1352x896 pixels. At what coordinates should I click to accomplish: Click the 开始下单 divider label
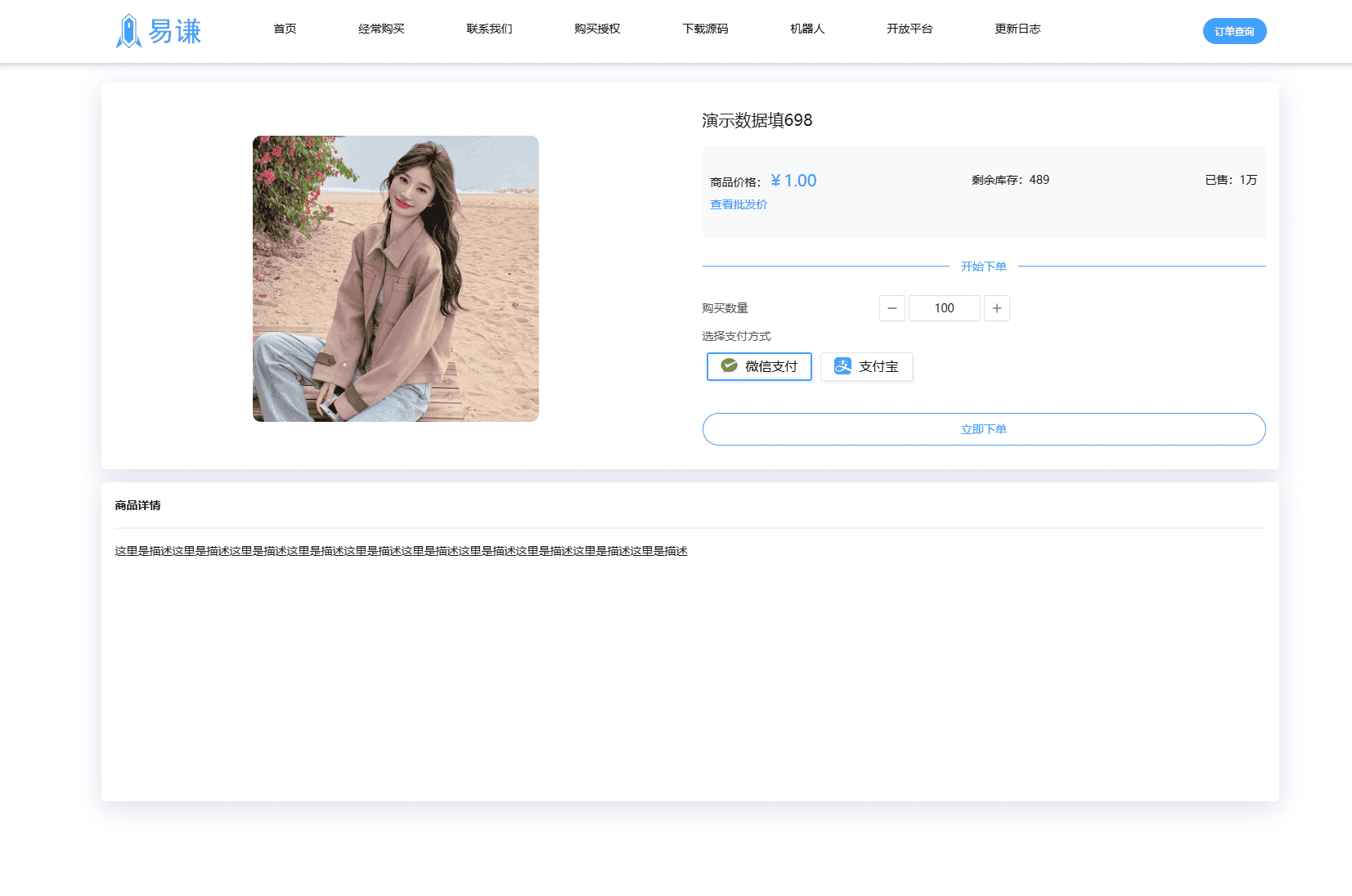pyautogui.click(x=984, y=267)
